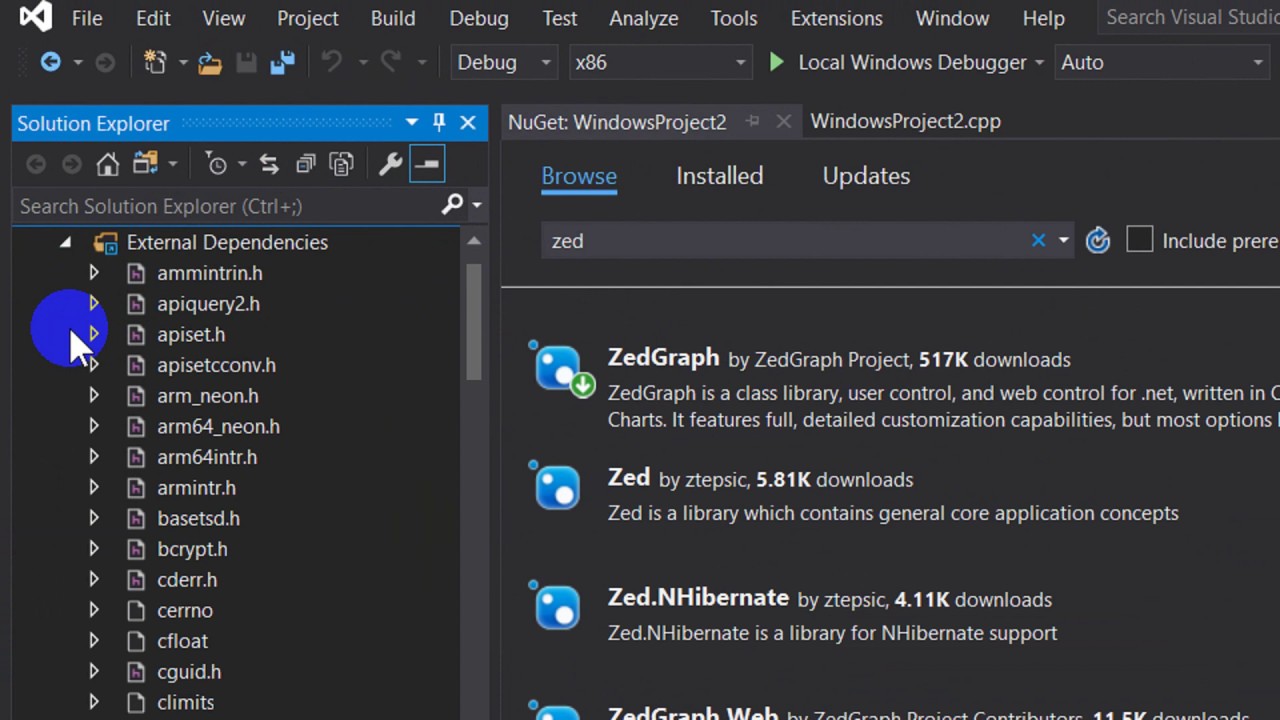This screenshot has width=1280, height=720.
Task: Open the Local Windows Debugger dropdown arrow
Action: pos(1039,62)
